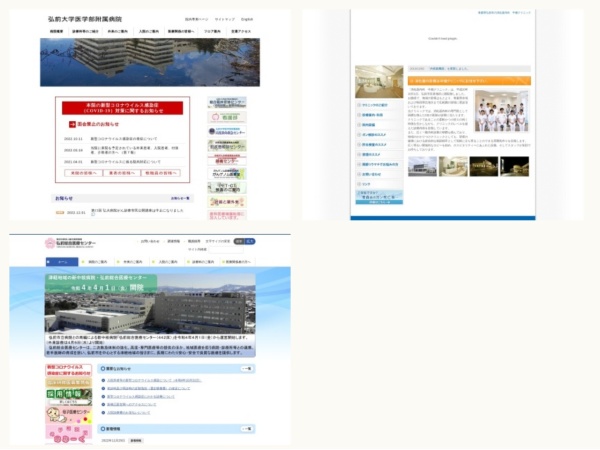Select 外来のご案内 tab on medical center page
Screen dimensions: 600x450
[x=133, y=262]
